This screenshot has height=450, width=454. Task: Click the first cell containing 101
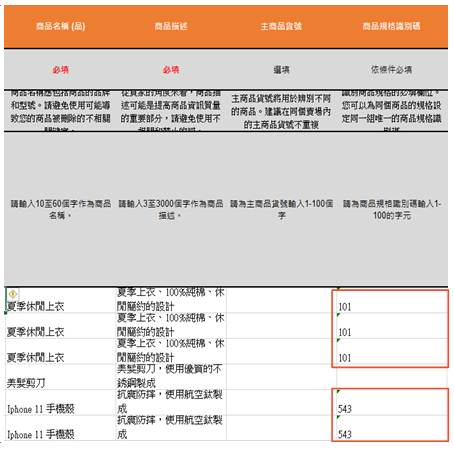coord(392,300)
